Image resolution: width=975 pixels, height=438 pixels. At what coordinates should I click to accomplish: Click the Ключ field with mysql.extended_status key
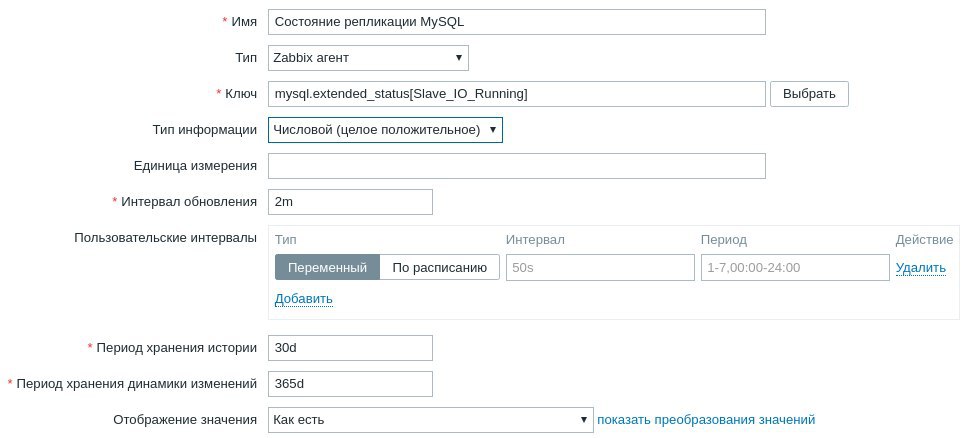coord(517,94)
